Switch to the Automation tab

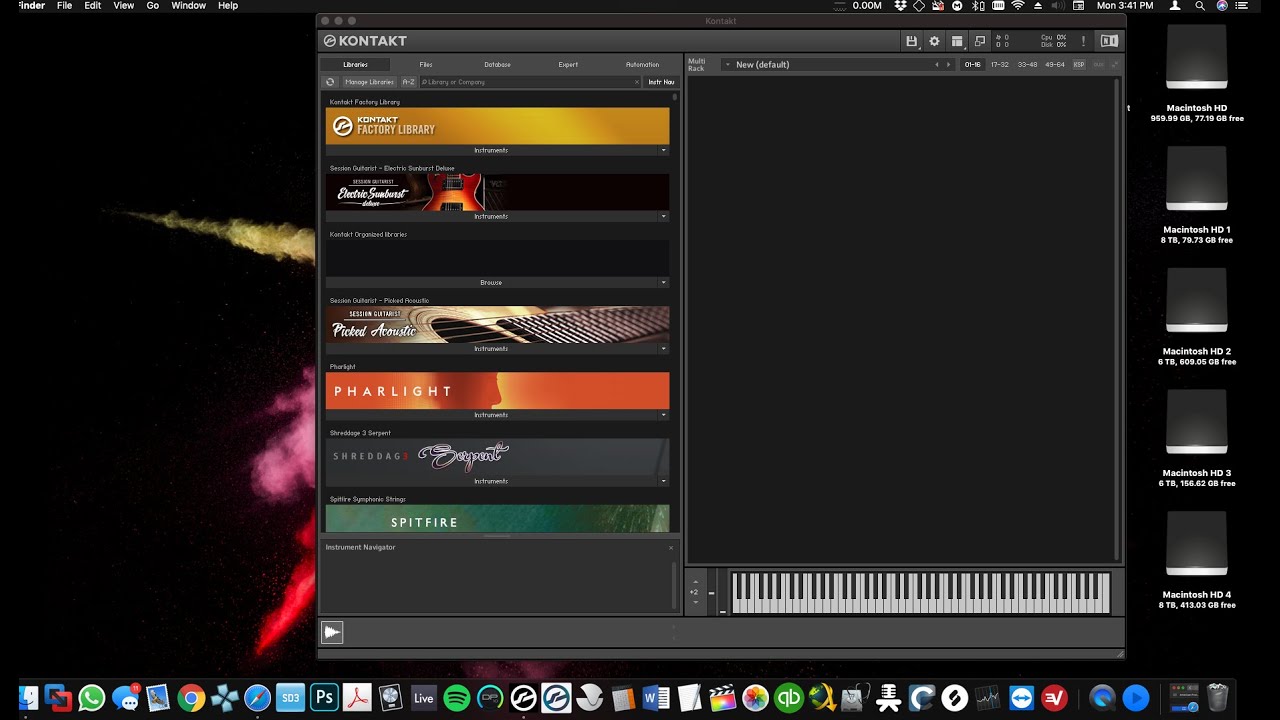642,64
